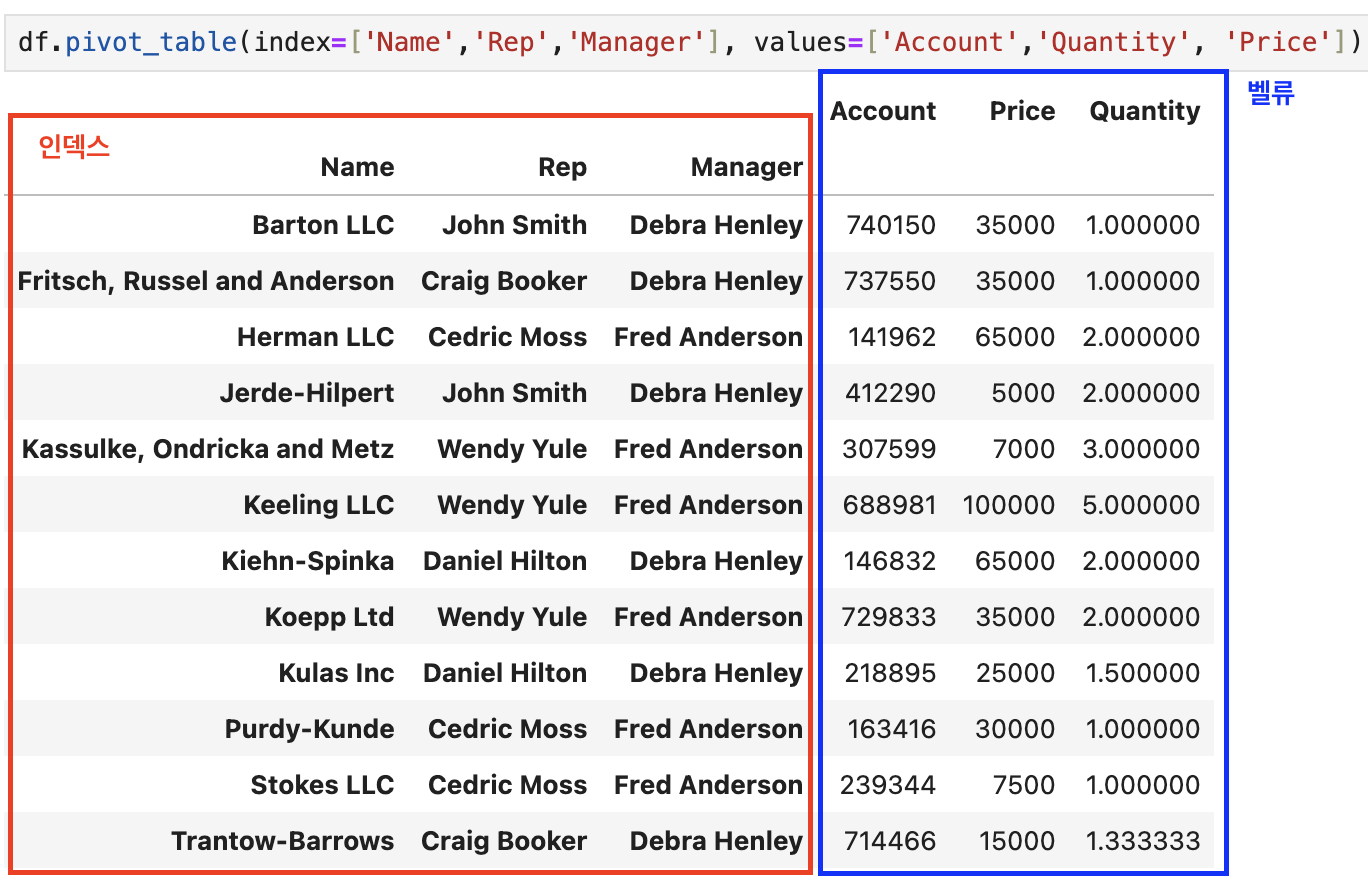This screenshot has width=1368, height=892.
Task: Click Fred Anderson in the Herman LLC row
Action: [708, 337]
